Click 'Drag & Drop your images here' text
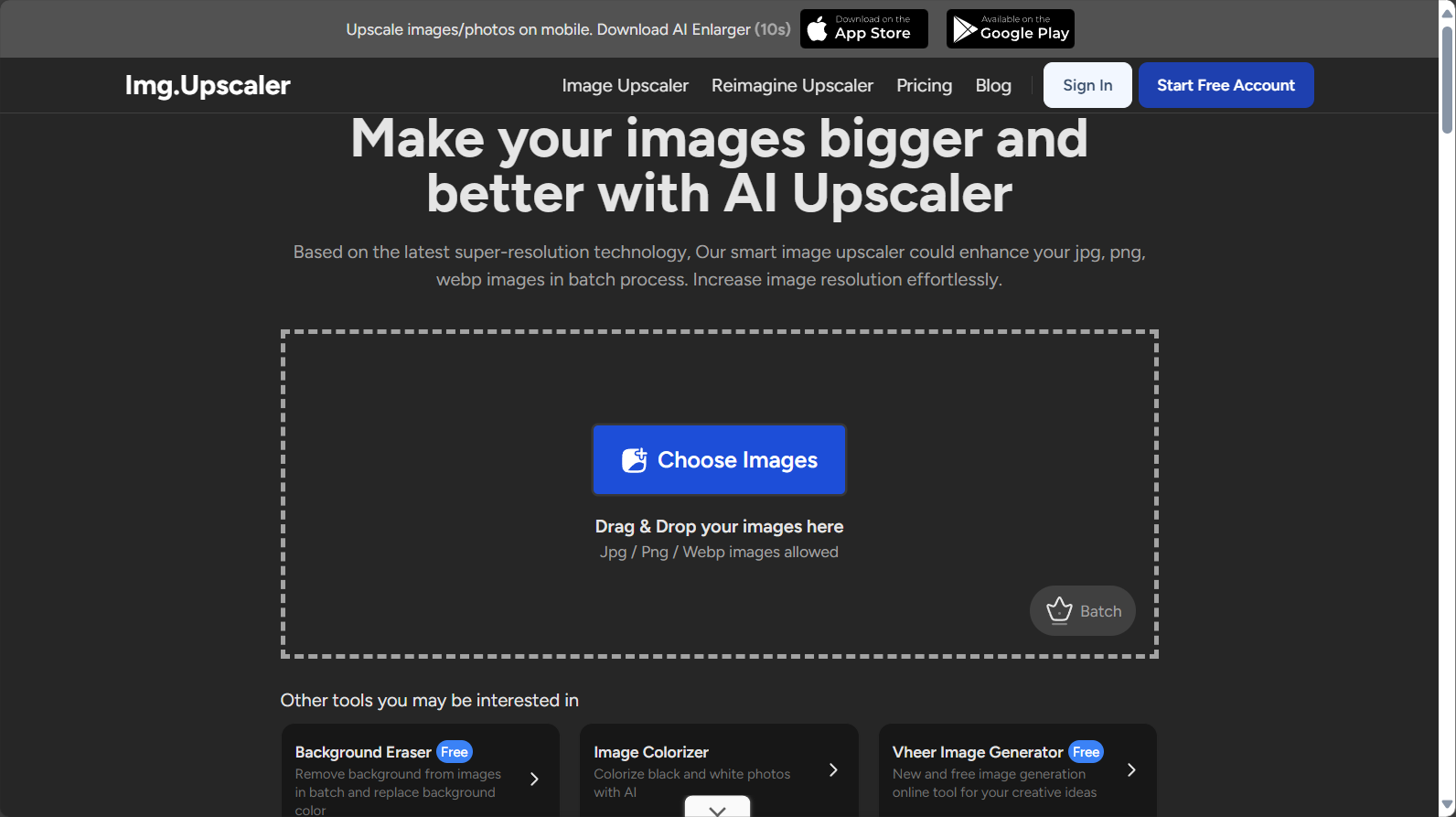Image resolution: width=1456 pixels, height=817 pixels. click(x=719, y=526)
